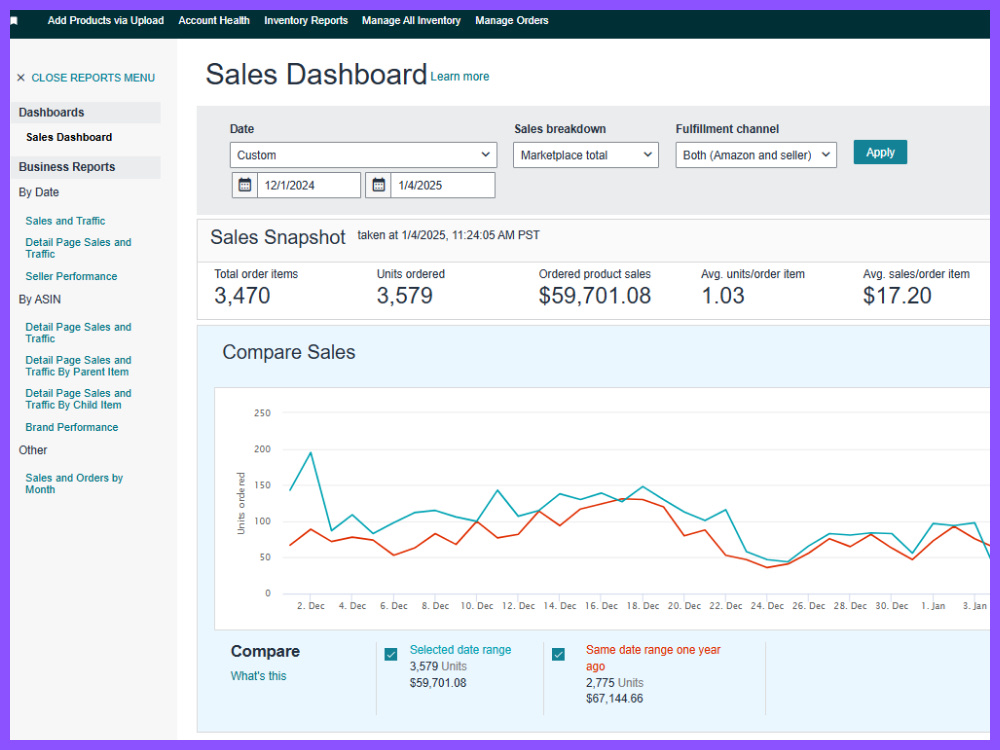
Task: Untick the Selected date range checkbox
Action: pyautogui.click(x=391, y=654)
